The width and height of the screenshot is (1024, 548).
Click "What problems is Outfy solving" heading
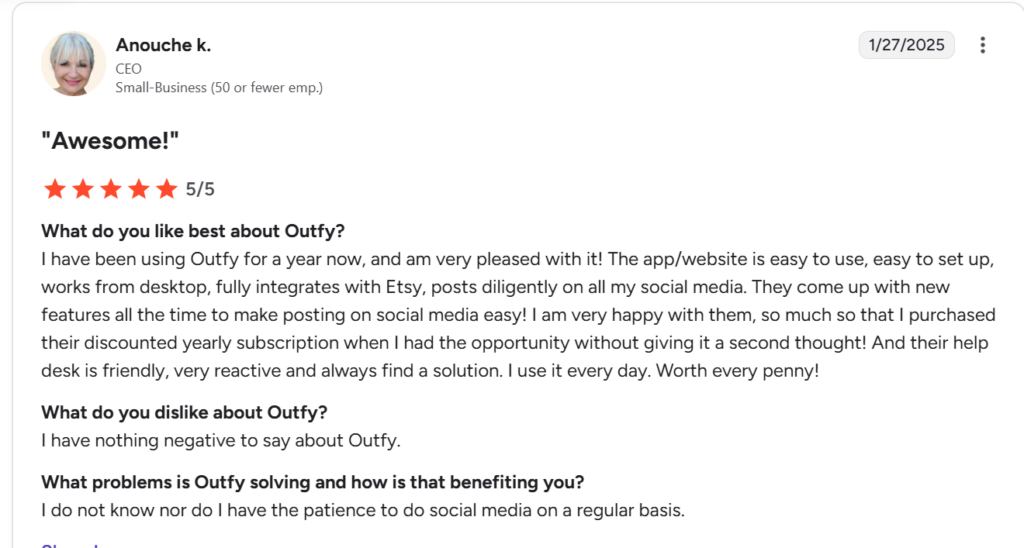point(312,482)
